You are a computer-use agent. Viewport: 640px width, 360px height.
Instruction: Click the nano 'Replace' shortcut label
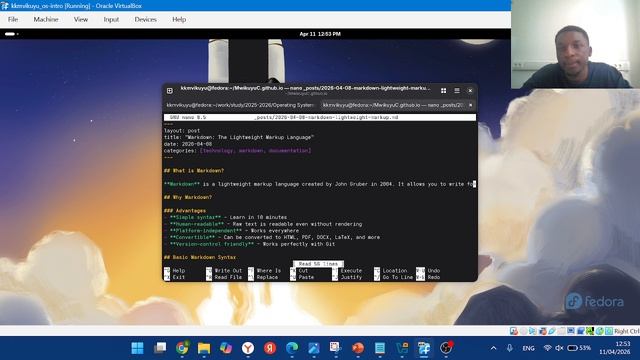pyautogui.click(x=267, y=277)
